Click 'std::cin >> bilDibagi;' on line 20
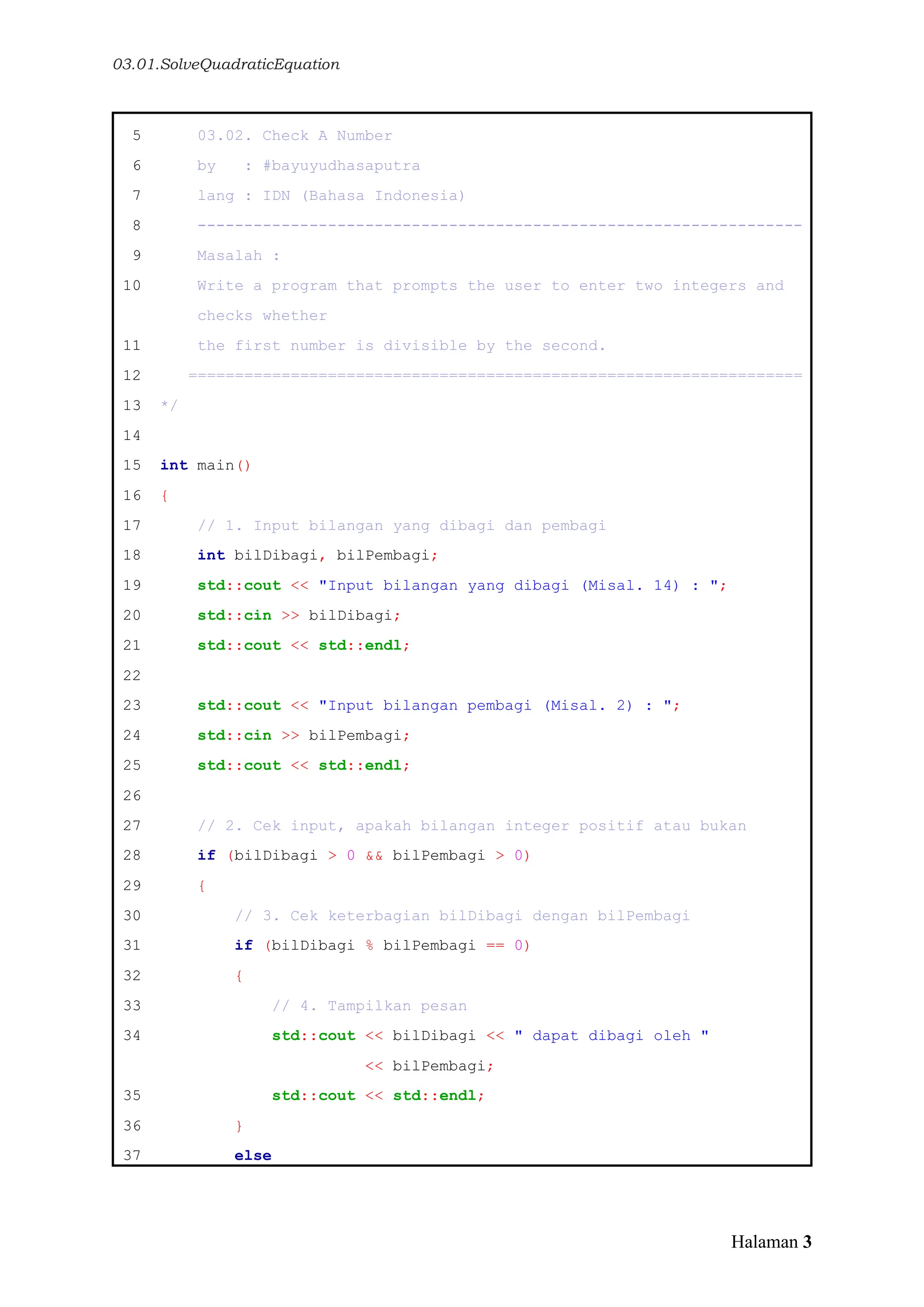Screen dimensions: 924x1307 tap(299, 615)
